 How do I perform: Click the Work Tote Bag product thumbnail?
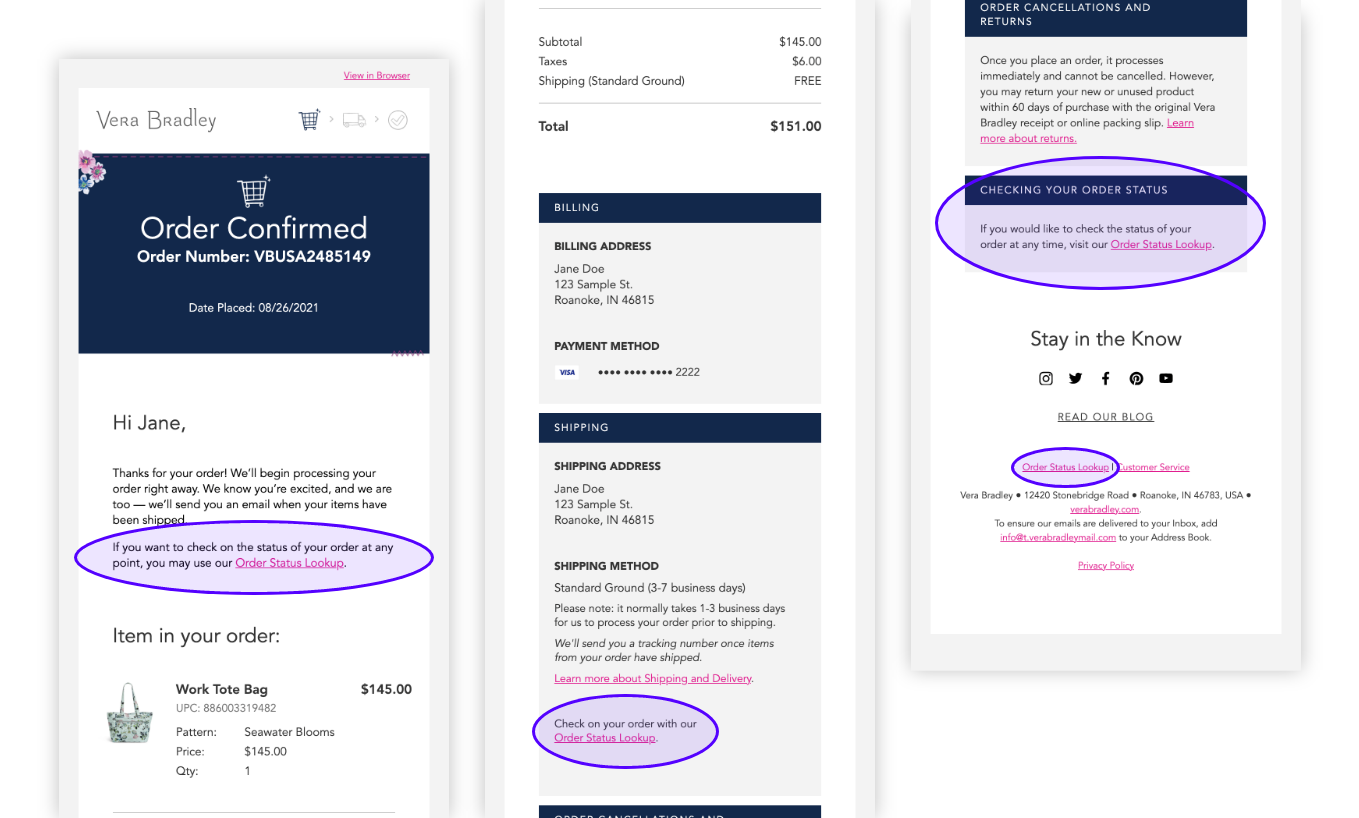pos(129,712)
